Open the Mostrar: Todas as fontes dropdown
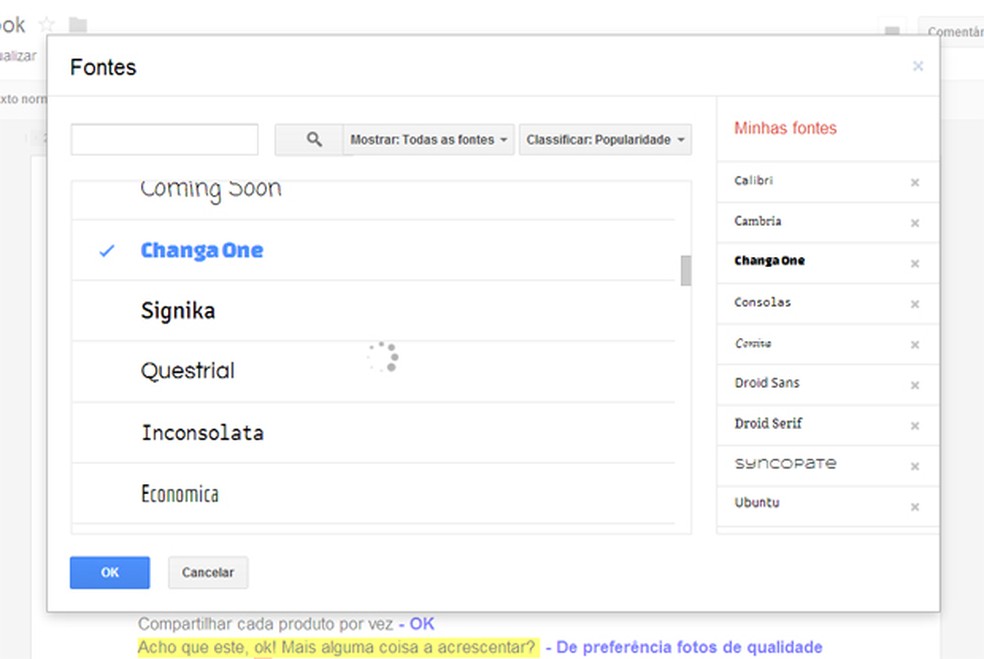This screenshot has height=659, width=984. click(x=429, y=140)
